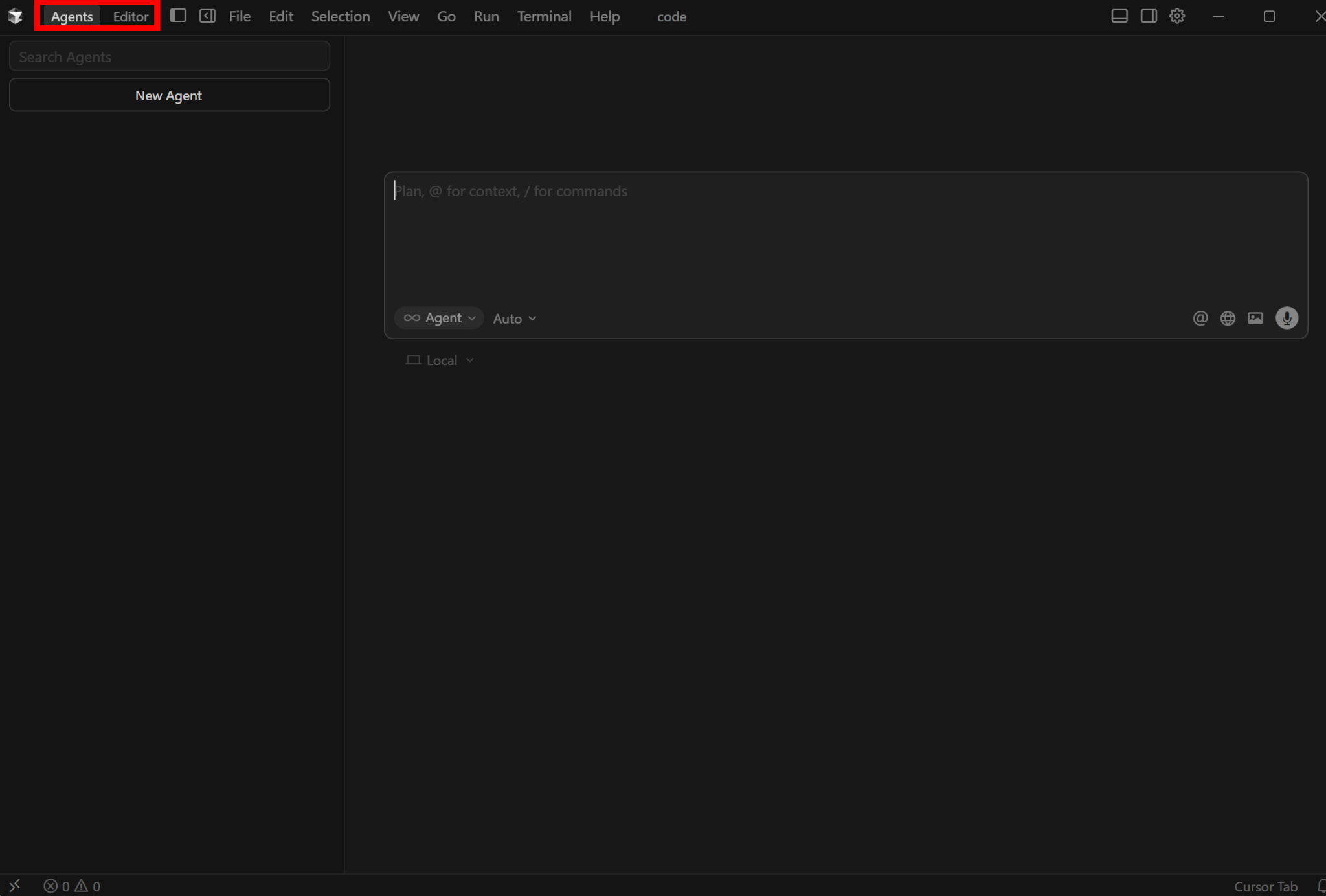Click the New Agent button

tap(169, 95)
